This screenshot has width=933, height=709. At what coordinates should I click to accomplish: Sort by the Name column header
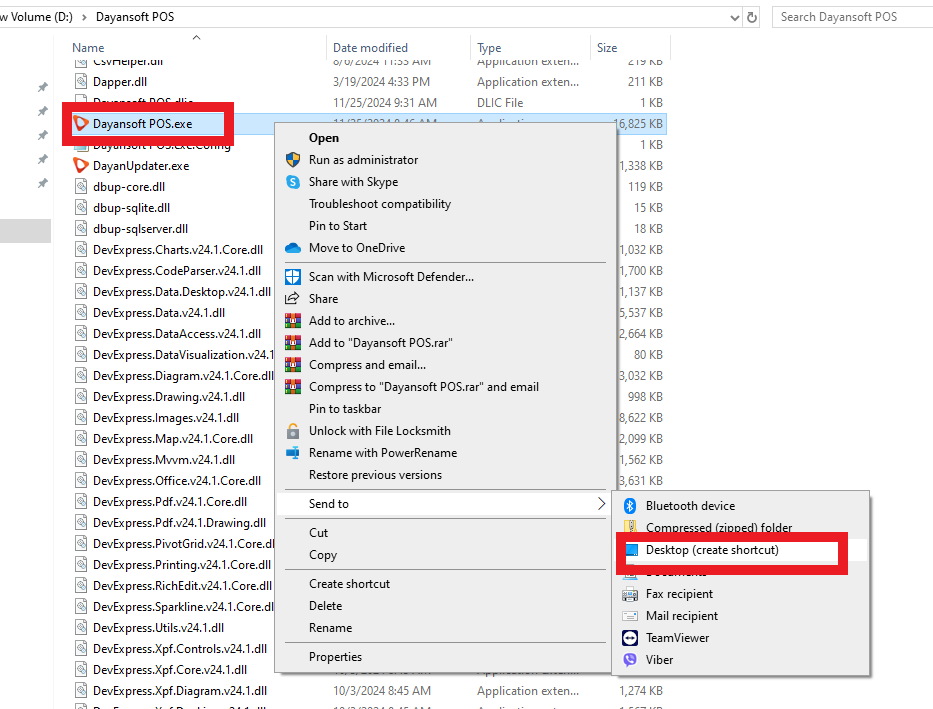(88, 48)
